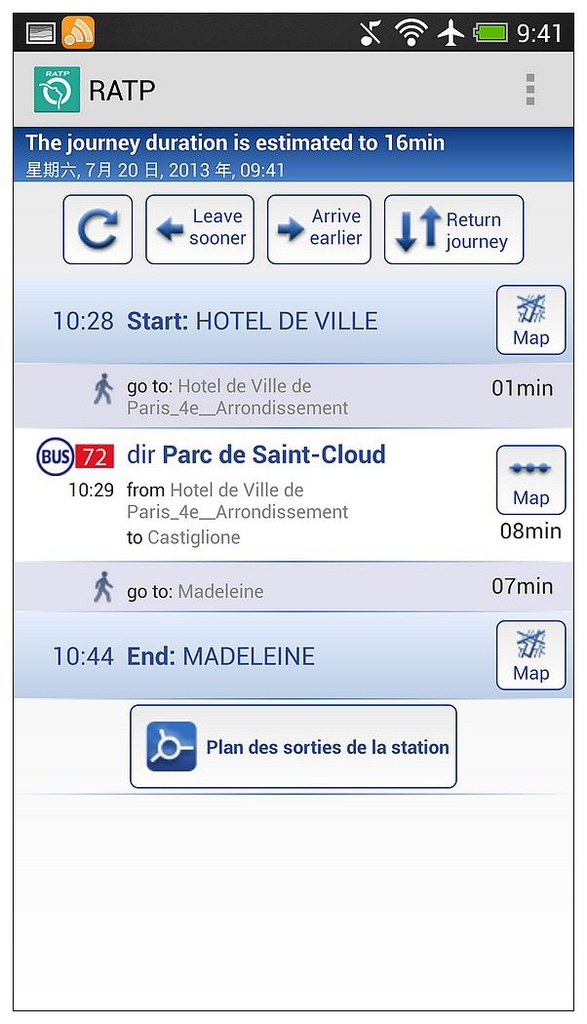The width and height of the screenshot is (587, 1024).
Task: Select the Return journey button
Action: 454,229
